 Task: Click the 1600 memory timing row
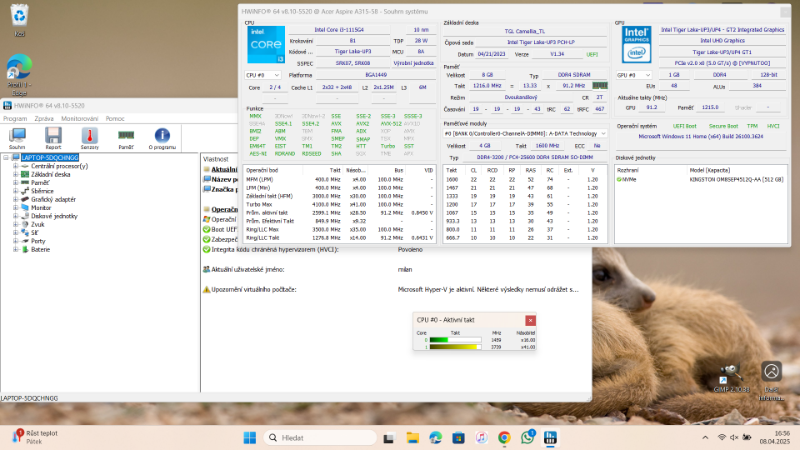(525, 180)
